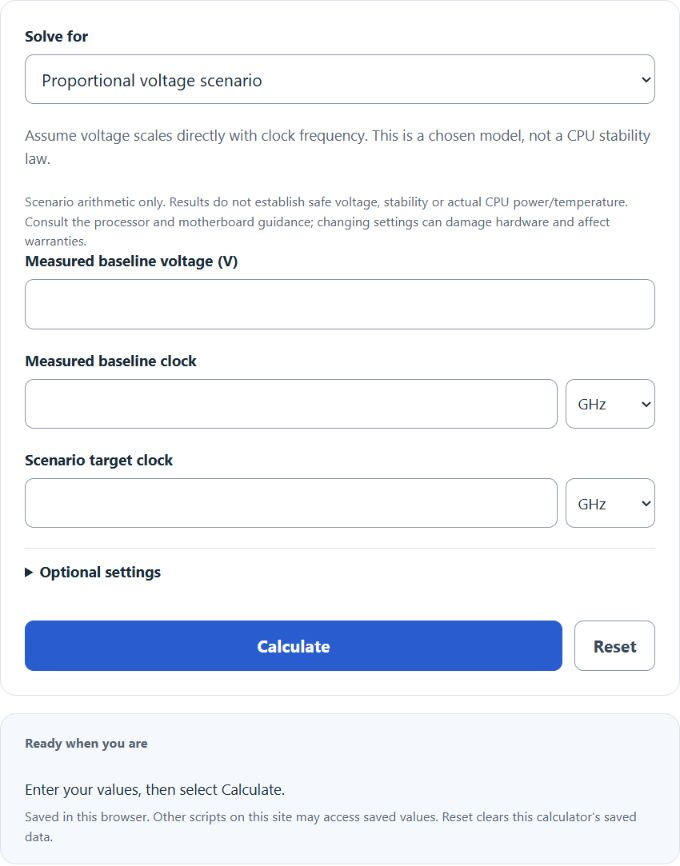680x866 pixels.
Task: Click the Ready when you are heading
Action: tap(86, 743)
